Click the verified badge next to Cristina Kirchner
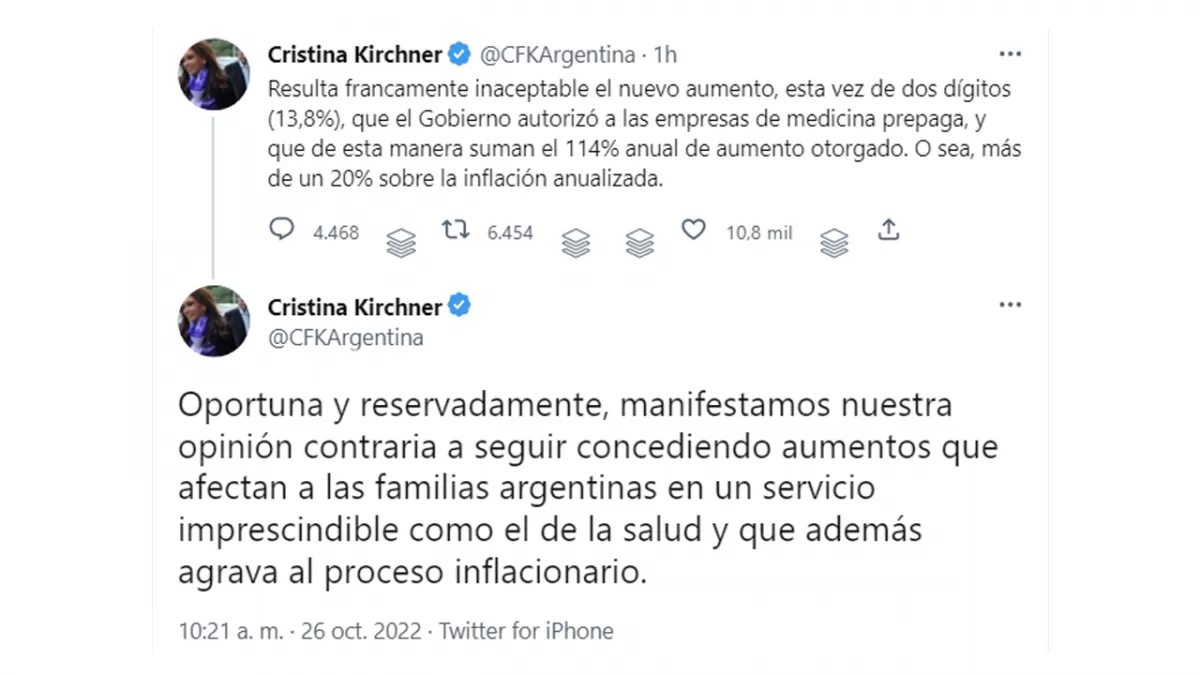This screenshot has width=1200, height=675. click(458, 55)
